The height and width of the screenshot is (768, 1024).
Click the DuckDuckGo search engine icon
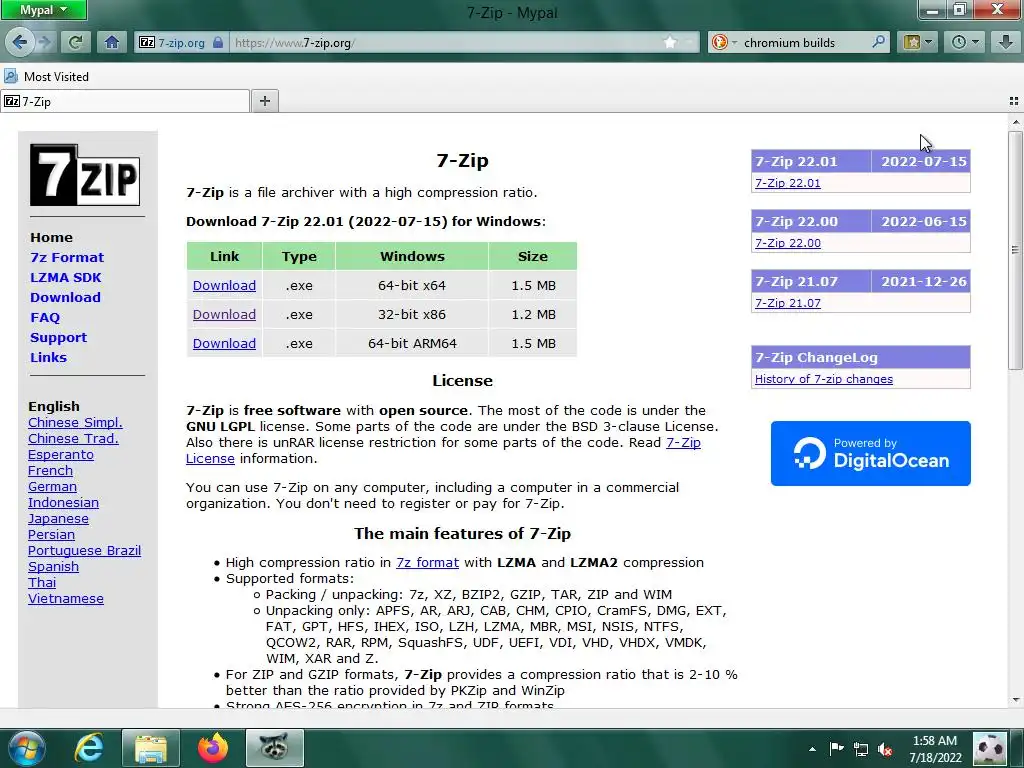(x=720, y=42)
